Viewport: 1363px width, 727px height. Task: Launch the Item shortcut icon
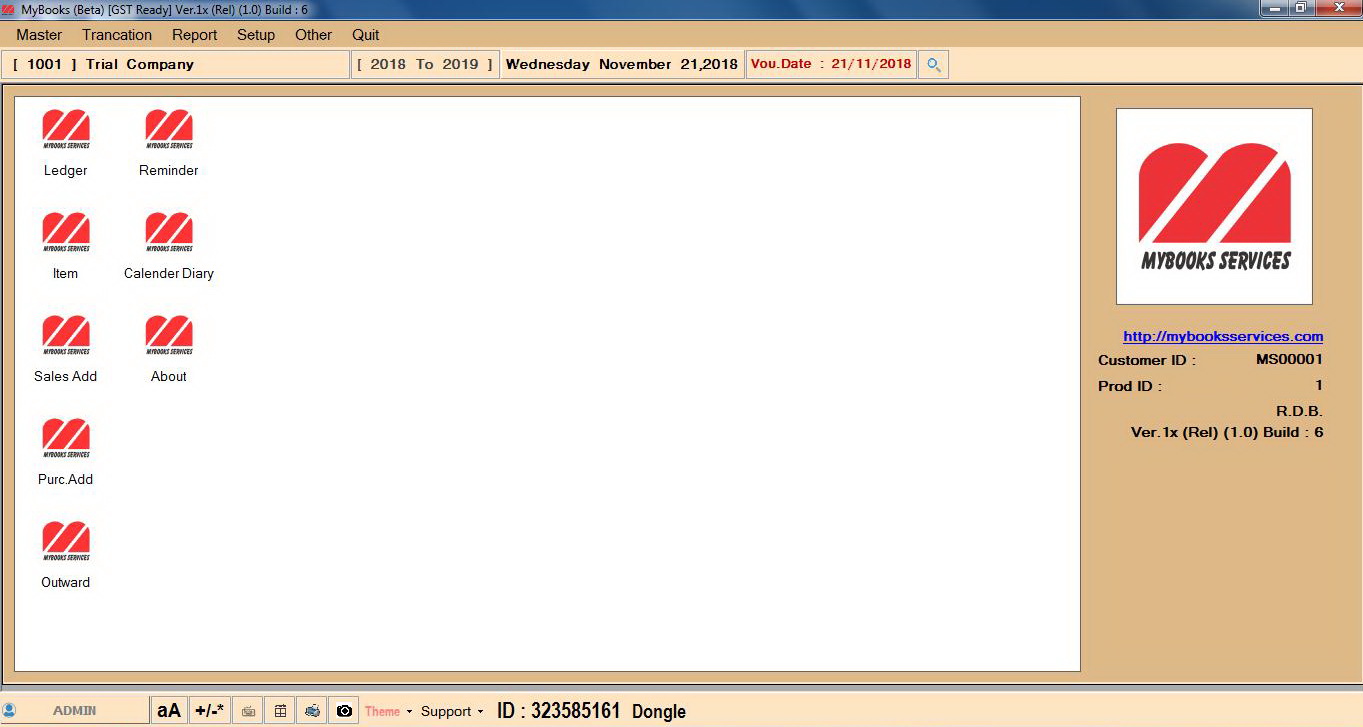(66, 233)
